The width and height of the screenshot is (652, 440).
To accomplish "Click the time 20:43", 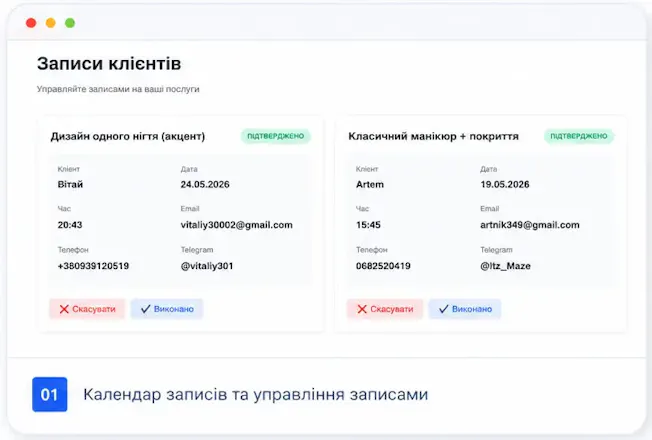I will tap(70, 225).
